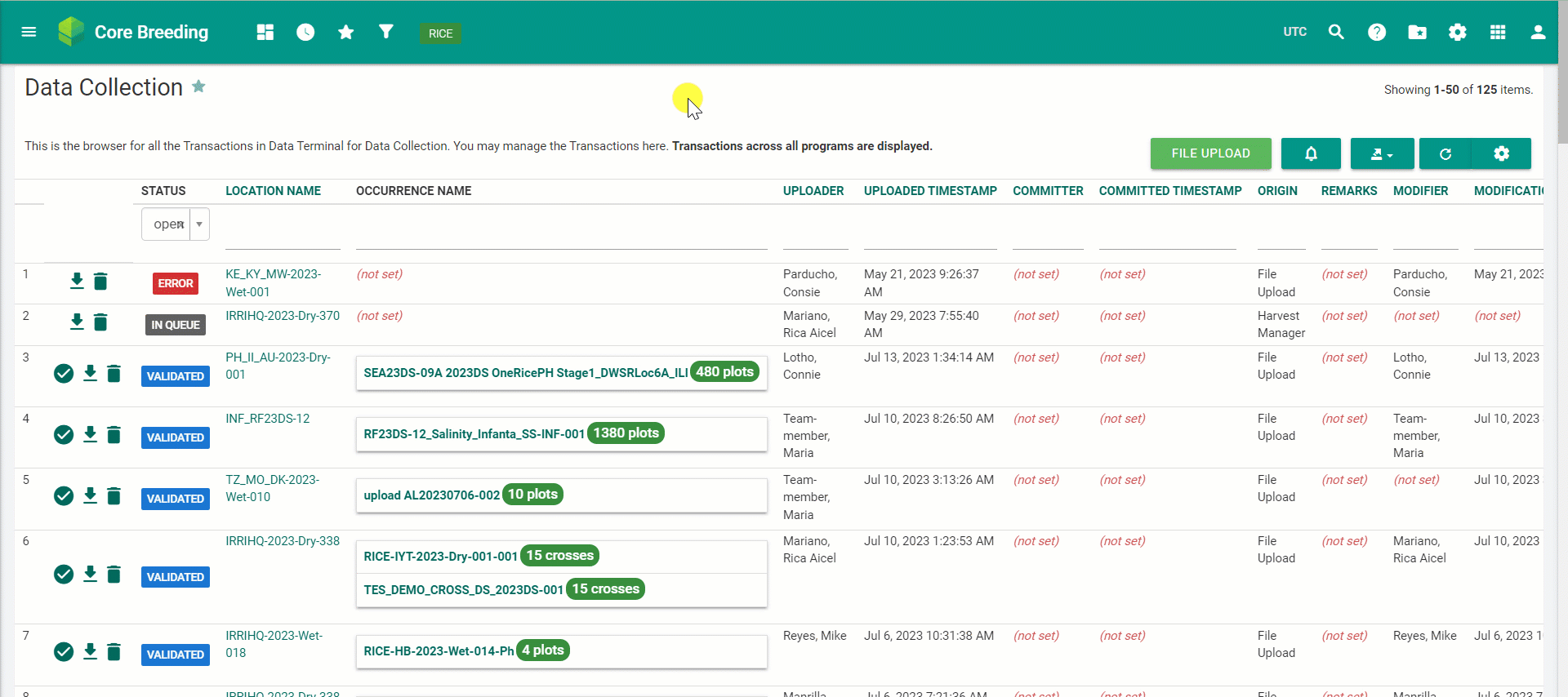Open the dashboard icon in top bar

coord(265,32)
